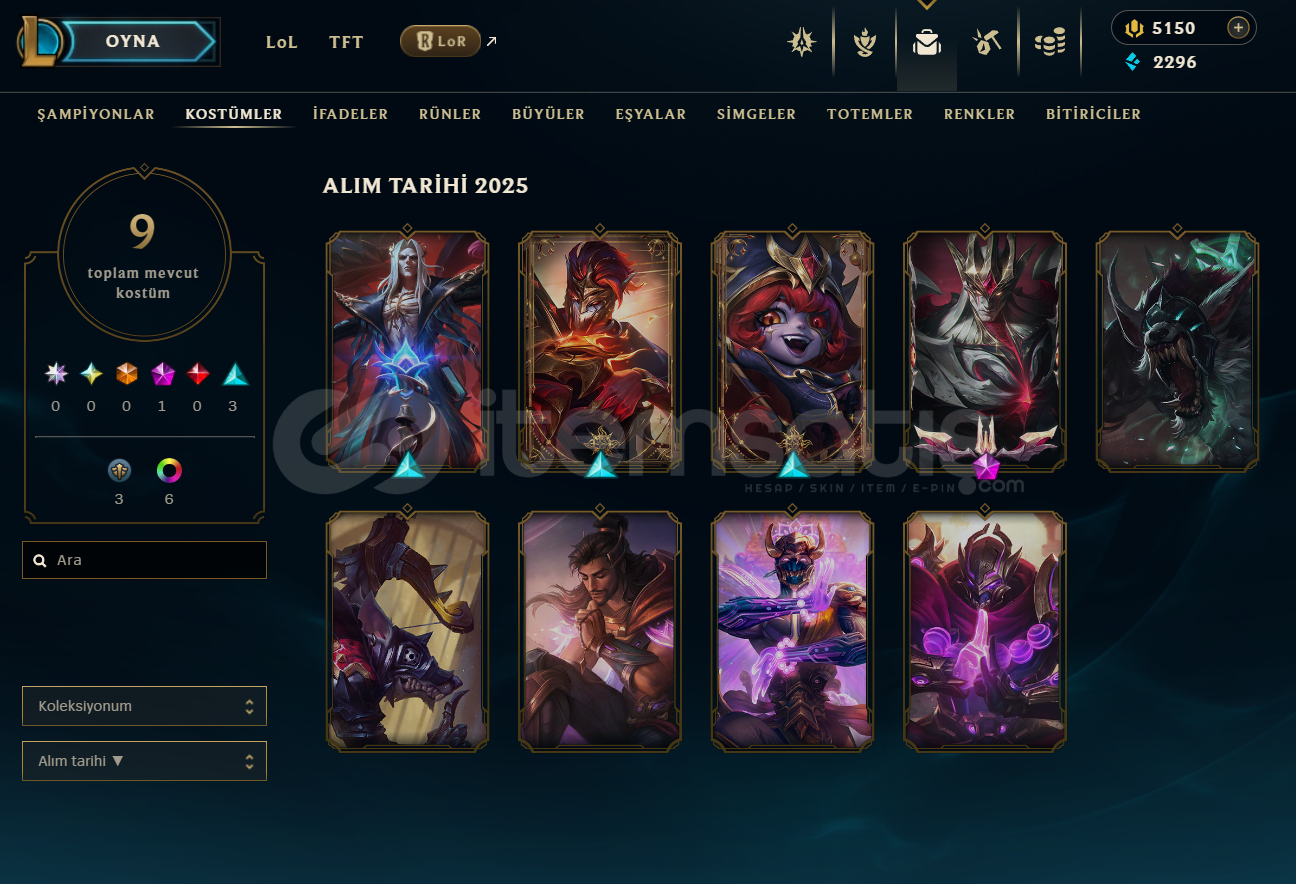Open the Collection briefcase icon
This screenshot has height=884, width=1296.
coord(926,42)
